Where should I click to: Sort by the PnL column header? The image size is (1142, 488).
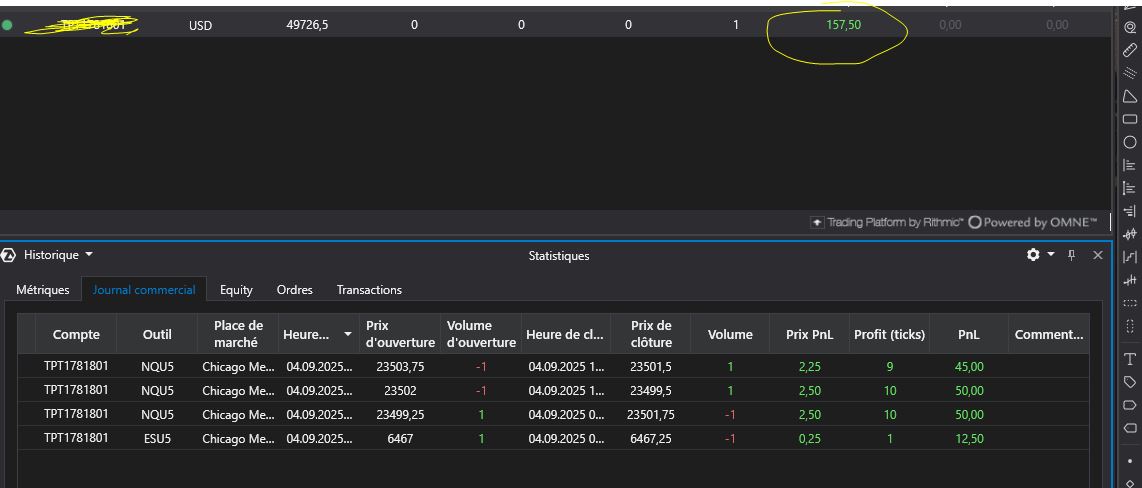(x=968, y=335)
